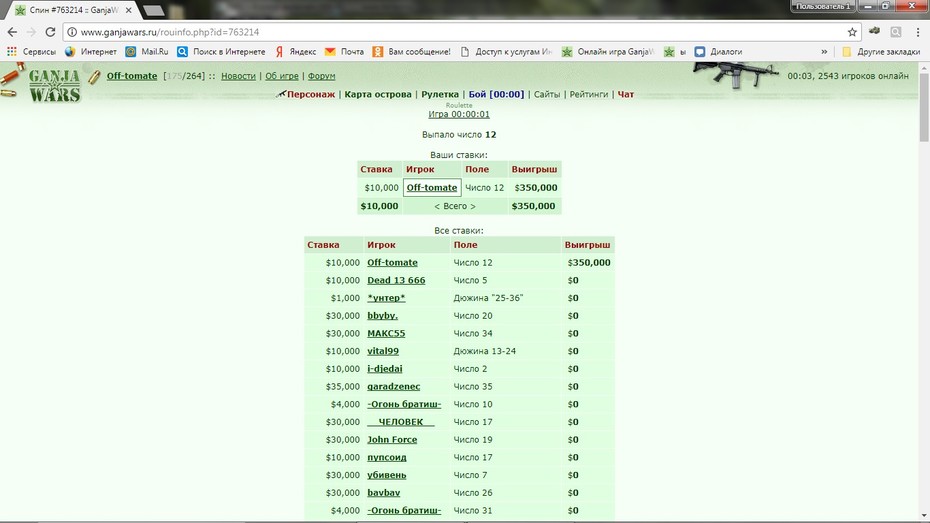Open the Новости link in the header
Viewport: 930px width, 523px height.
pyautogui.click(x=238, y=76)
